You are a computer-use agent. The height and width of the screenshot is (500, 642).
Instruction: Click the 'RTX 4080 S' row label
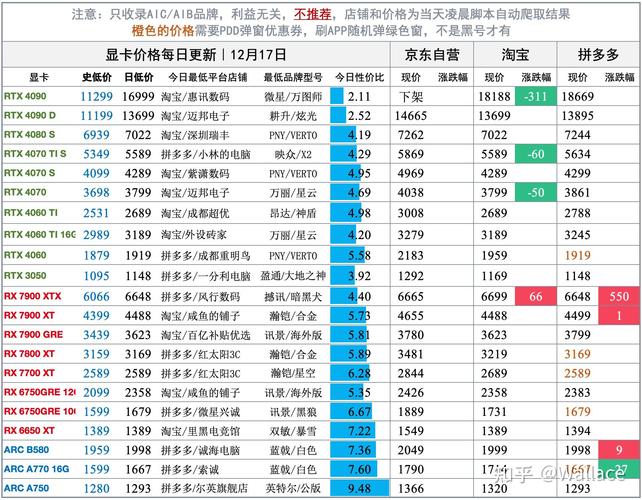click(x=29, y=135)
